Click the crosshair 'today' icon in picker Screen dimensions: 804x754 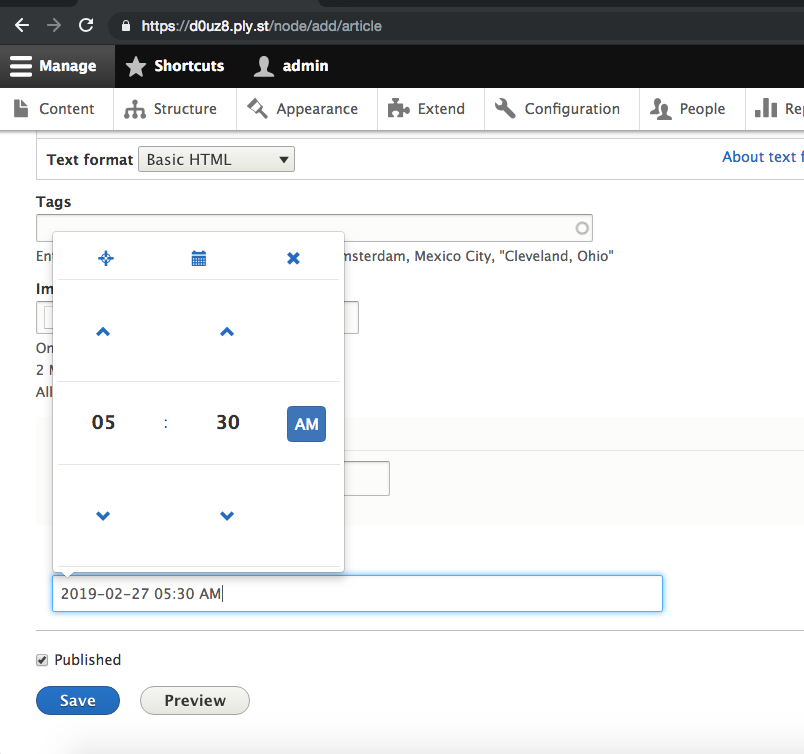pos(105,259)
